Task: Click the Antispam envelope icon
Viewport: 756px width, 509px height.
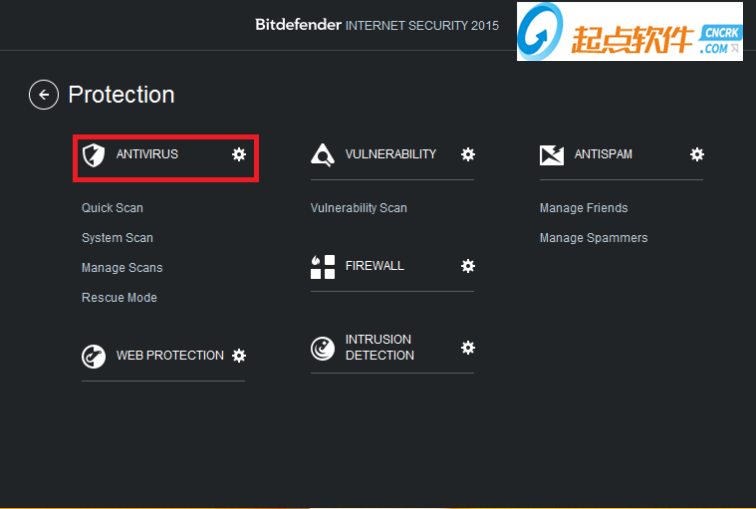Action: pos(552,155)
